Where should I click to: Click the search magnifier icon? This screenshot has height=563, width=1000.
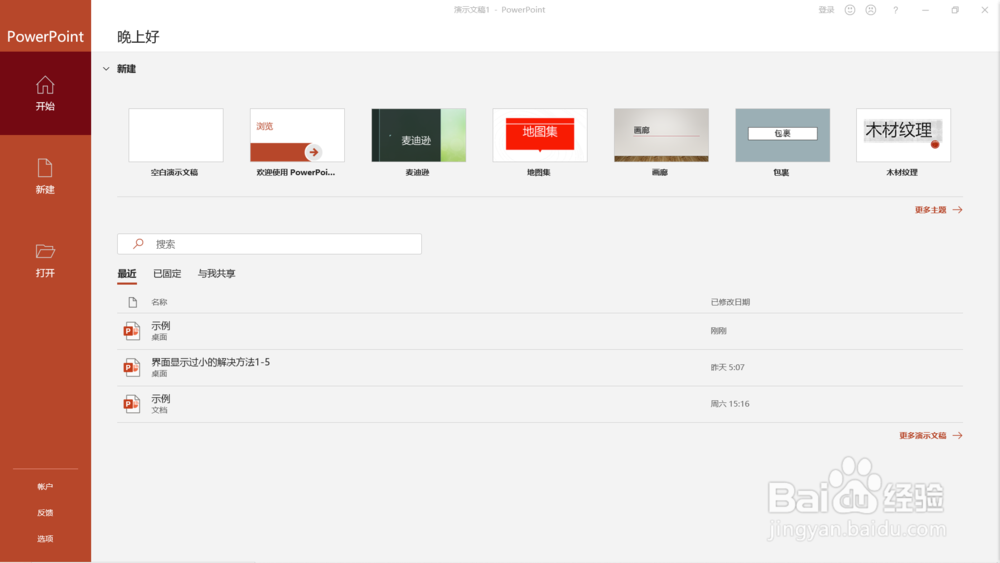click(x=138, y=244)
